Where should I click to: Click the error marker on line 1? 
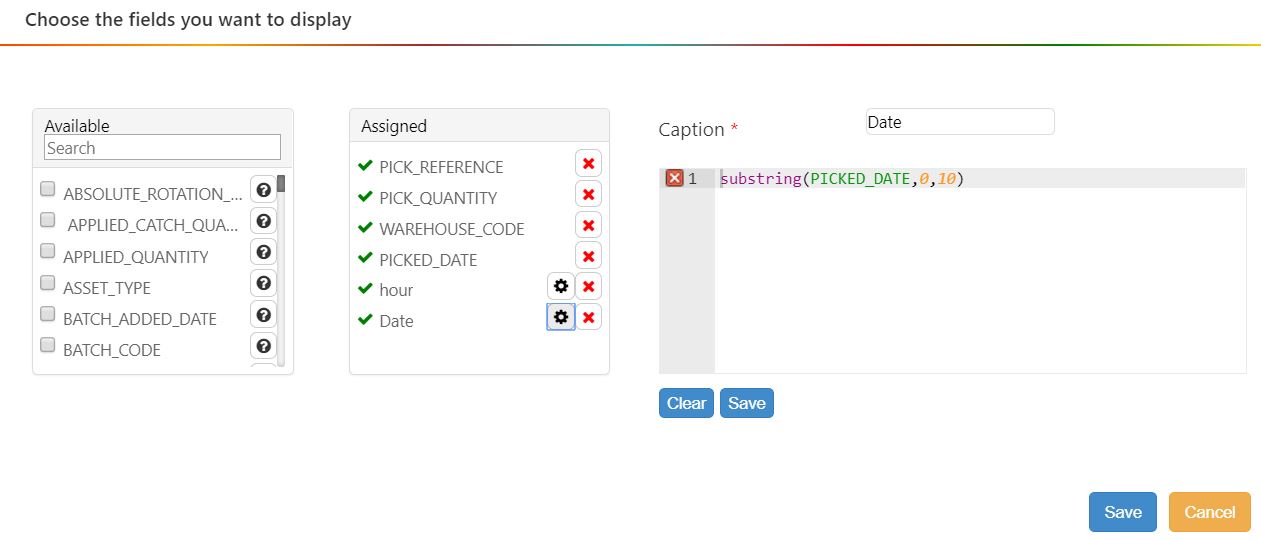674,178
